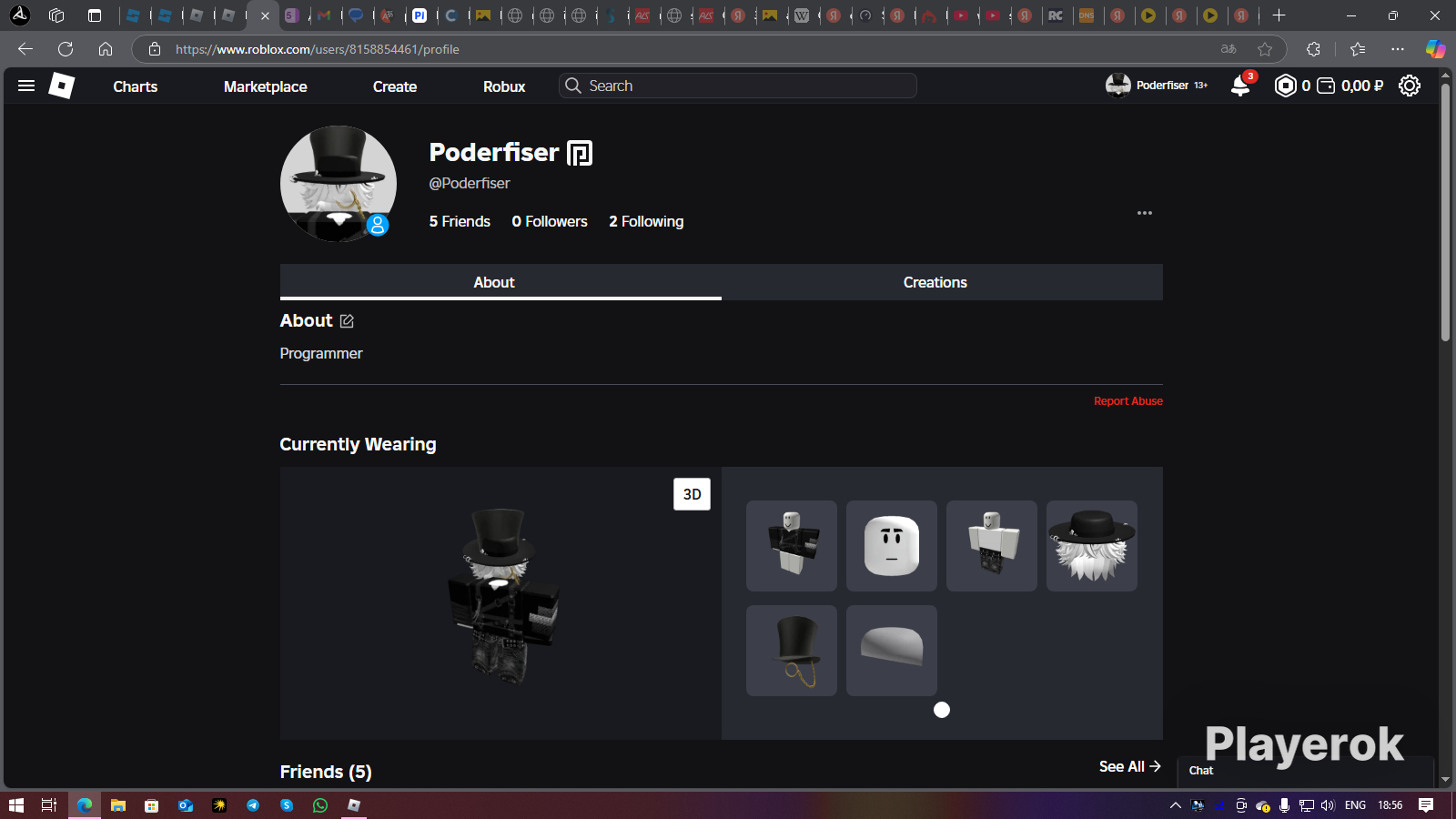Open the white hair wide-brim hat item
The height and width of the screenshot is (819, 1456).
pyautogui.click(x=1092, y=546)
